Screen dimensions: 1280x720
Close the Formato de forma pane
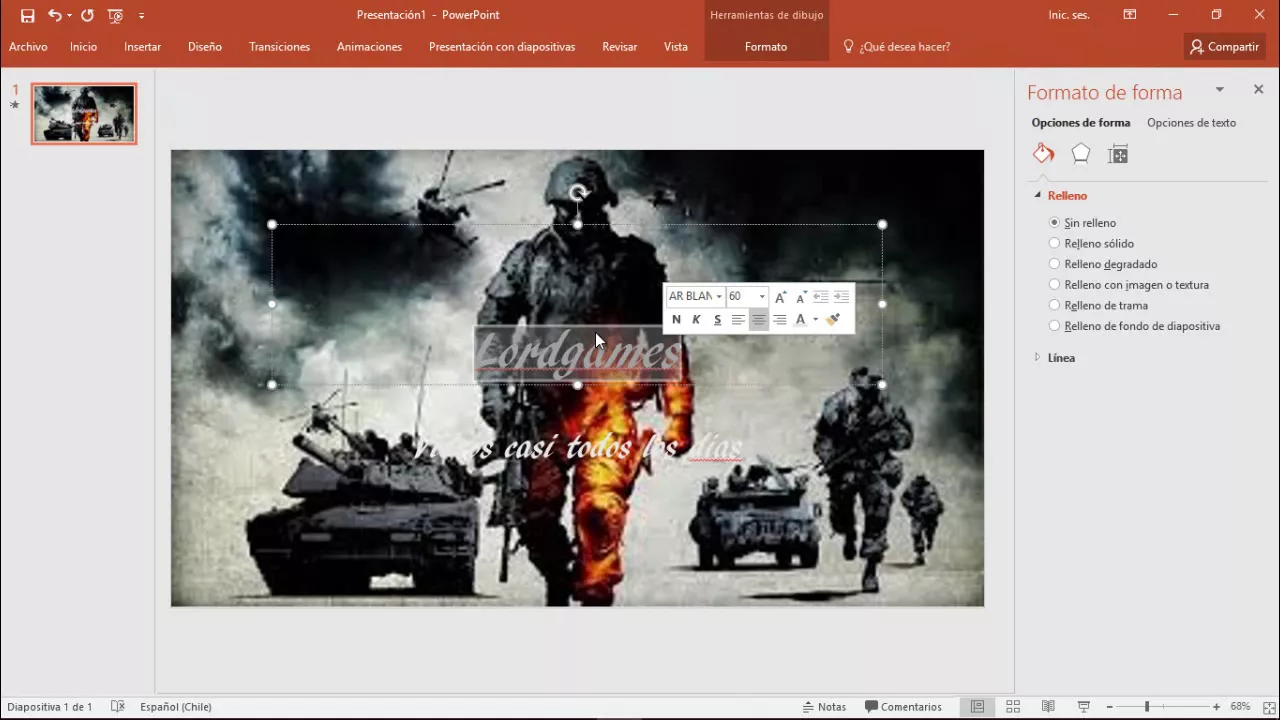coord(1258,90)
